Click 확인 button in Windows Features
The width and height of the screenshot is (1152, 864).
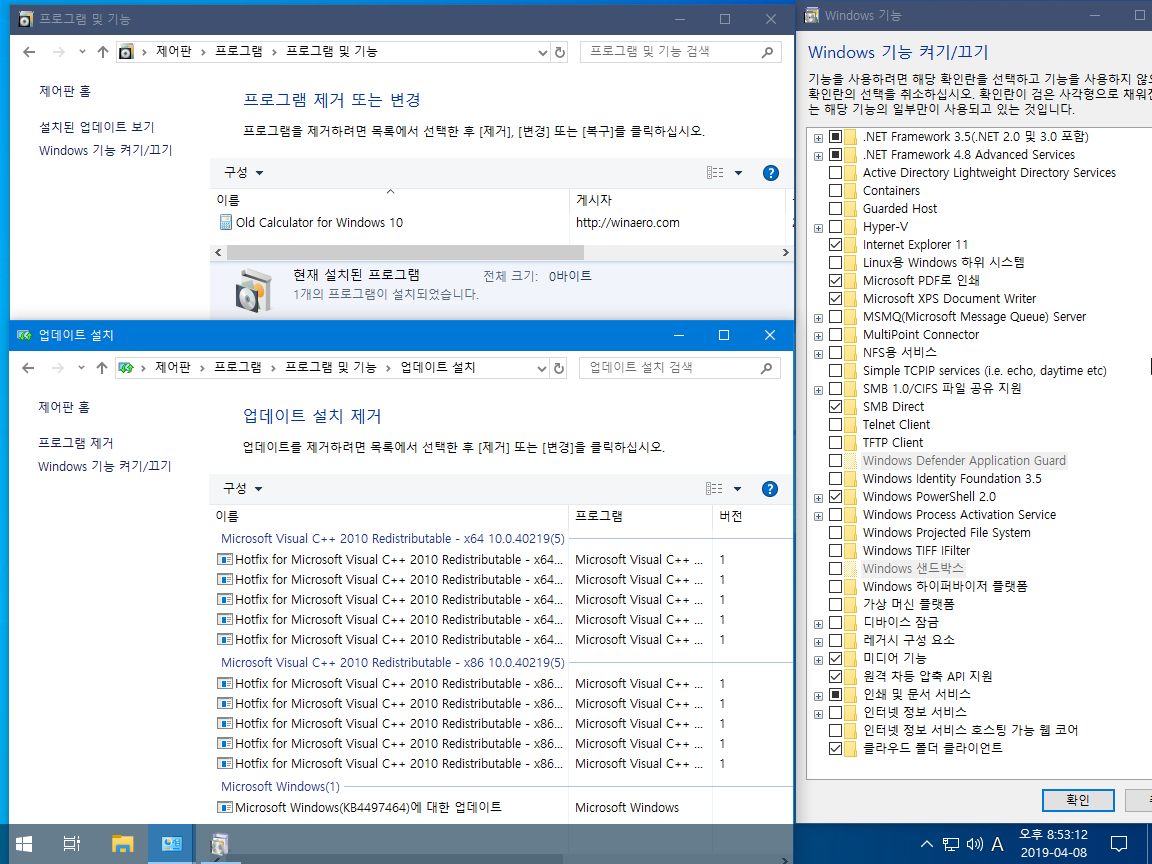(x=1078, y=800)
